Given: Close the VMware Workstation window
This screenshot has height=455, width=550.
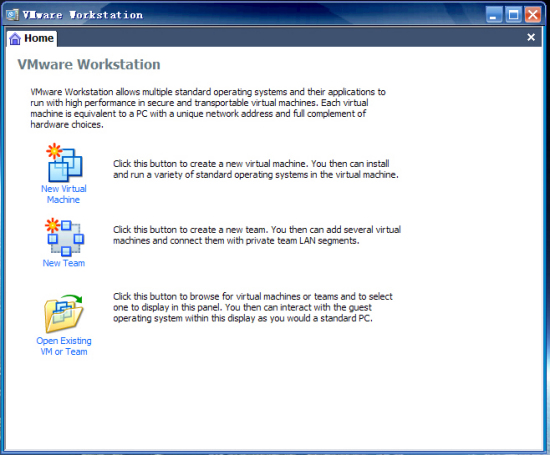Looking at the screenshot, I should pyautogui.click(x=533, y=15).
